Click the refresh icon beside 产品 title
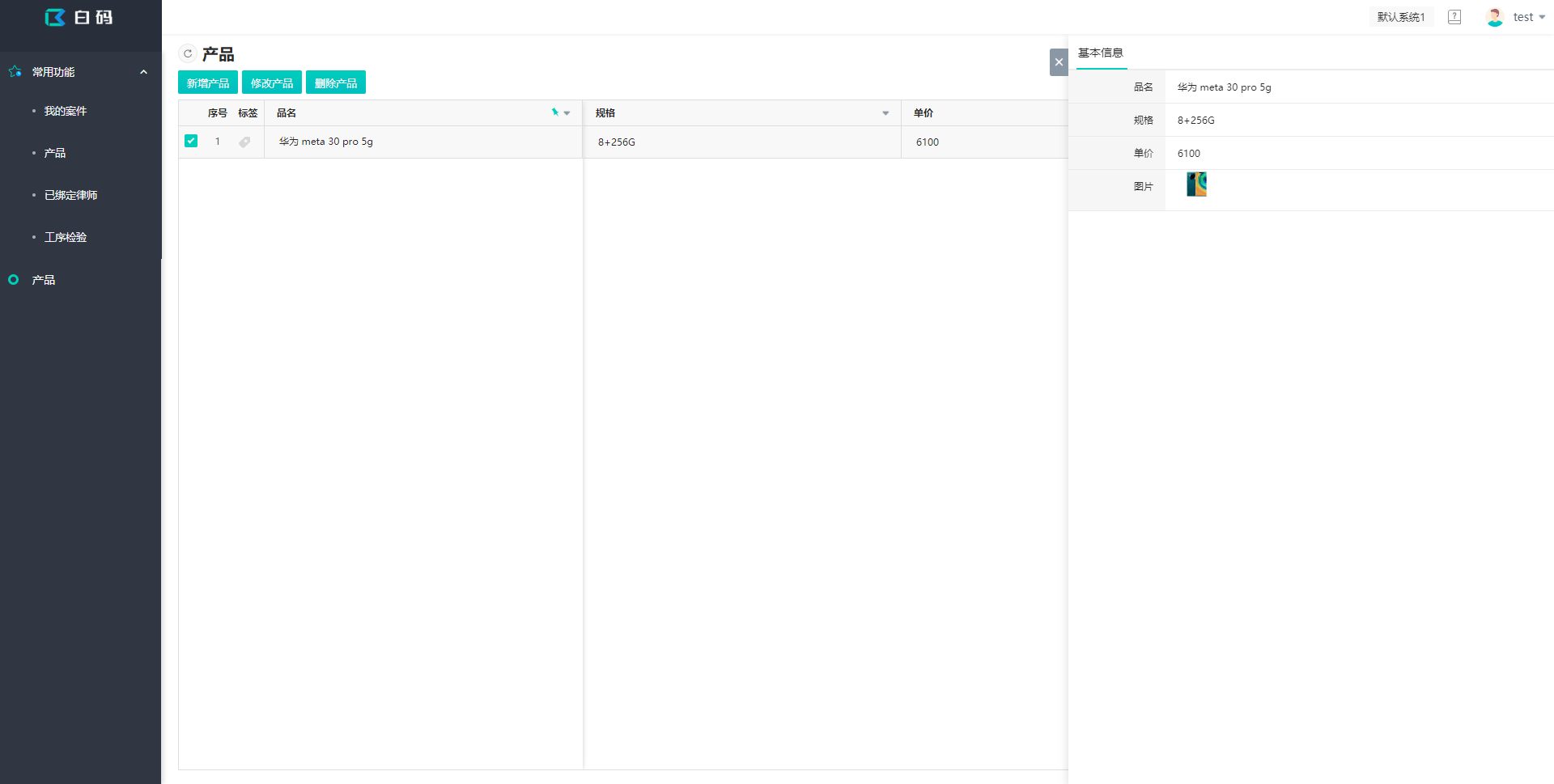This screenshot has width=1554, height=784. coord(188,53)
